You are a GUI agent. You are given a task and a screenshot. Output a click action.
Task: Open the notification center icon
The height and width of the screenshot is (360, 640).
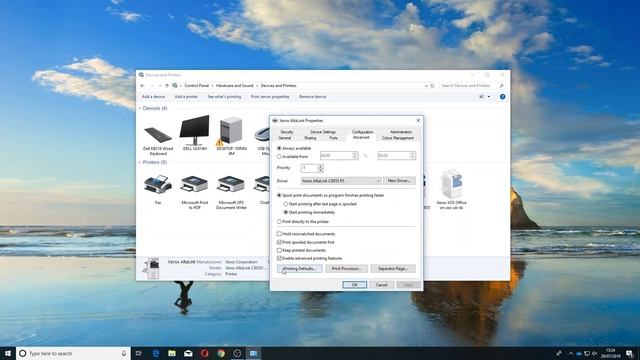[629, 353]
